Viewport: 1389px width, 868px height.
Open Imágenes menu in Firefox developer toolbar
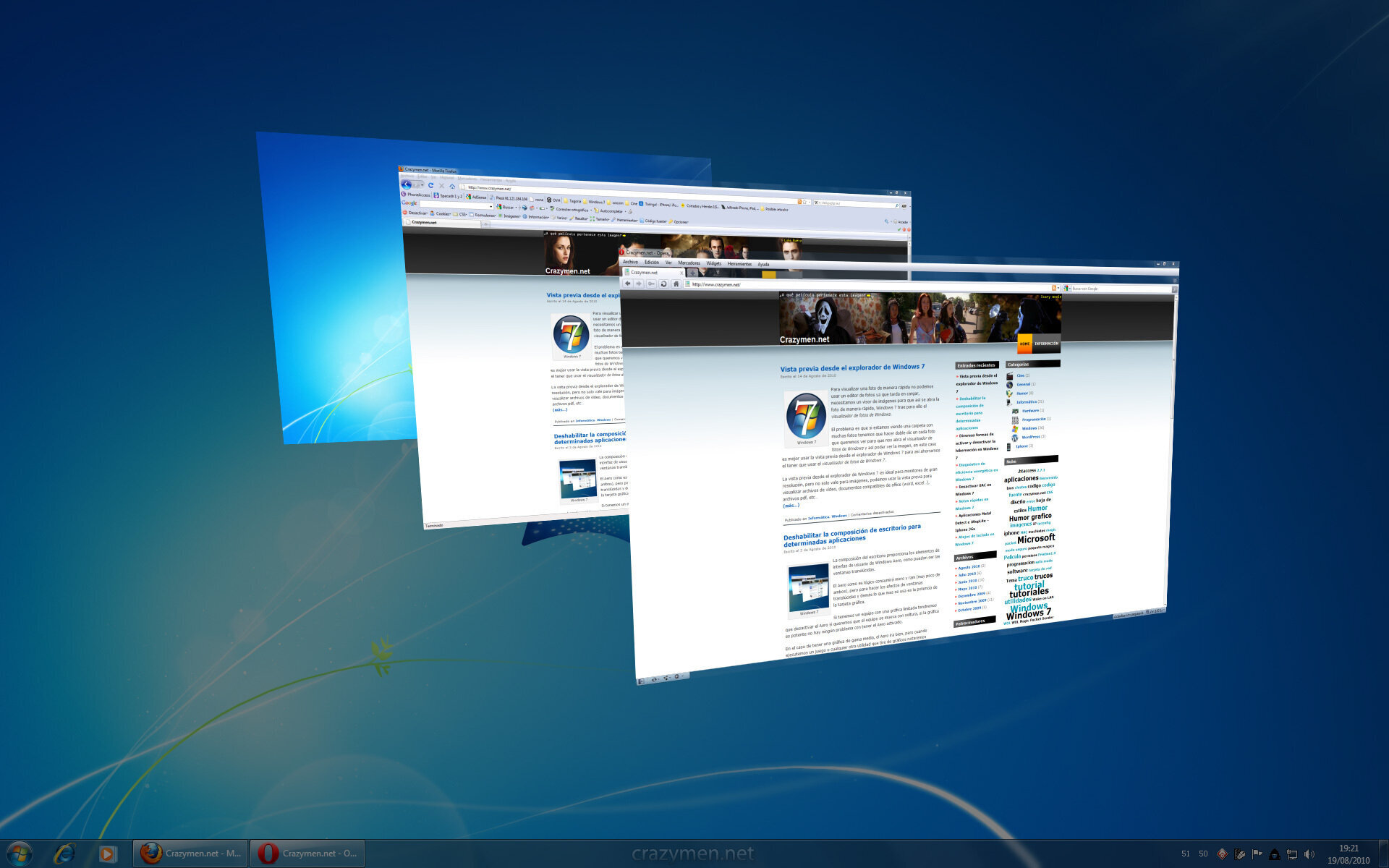coord(508,216)
